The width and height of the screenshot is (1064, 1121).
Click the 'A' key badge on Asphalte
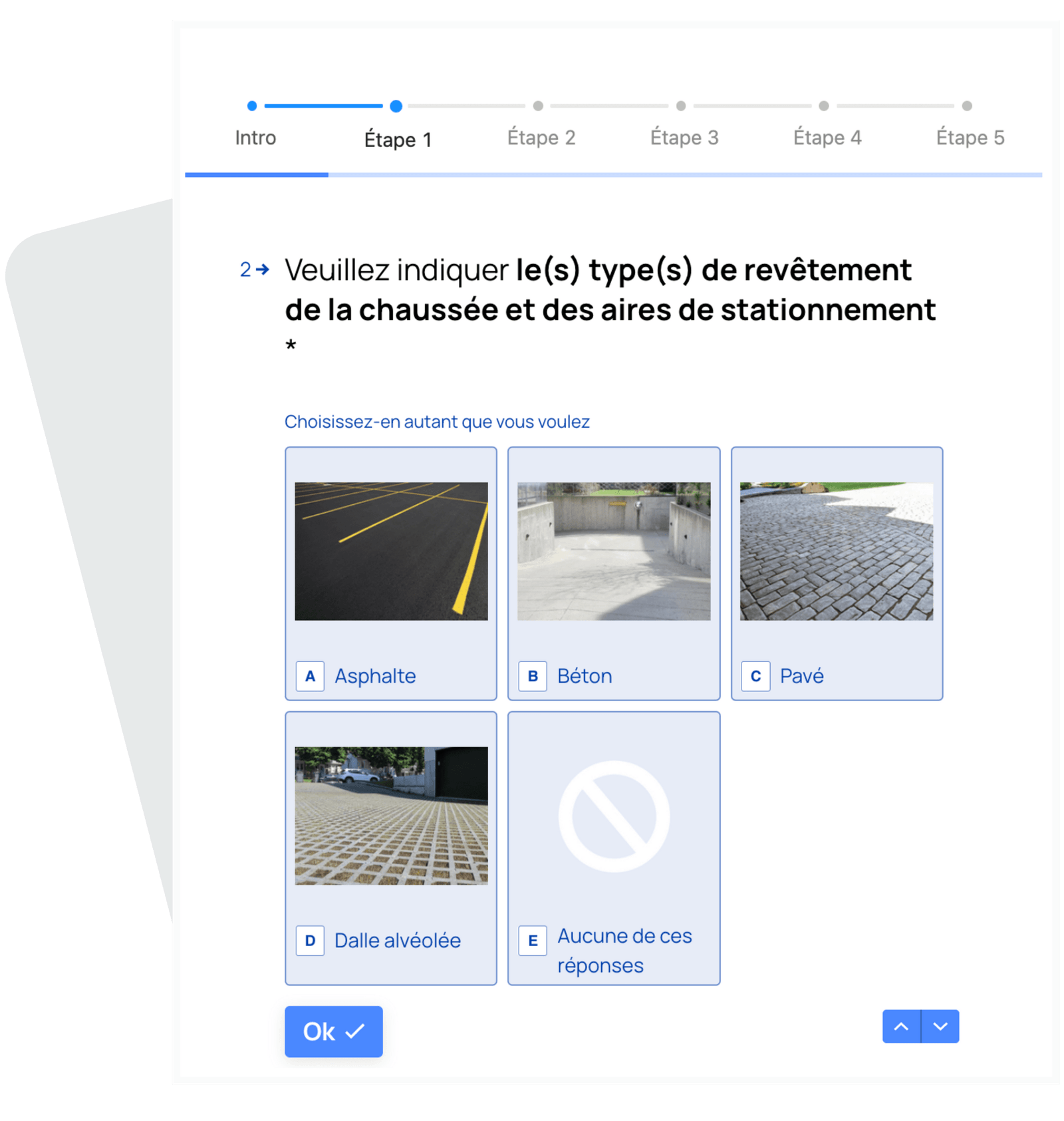tap(309, 676)
